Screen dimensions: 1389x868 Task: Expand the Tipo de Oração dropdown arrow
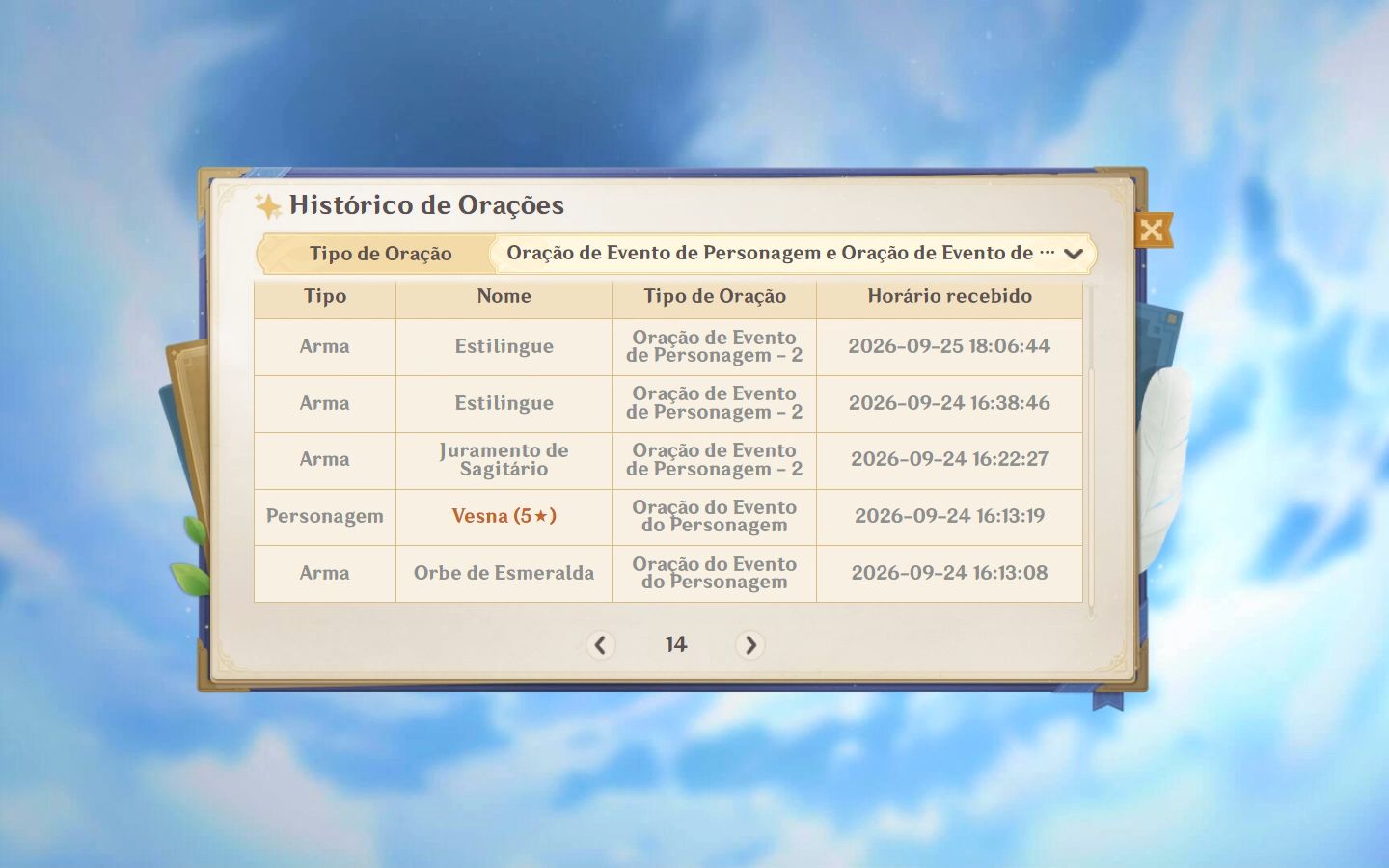point(1074,254)
